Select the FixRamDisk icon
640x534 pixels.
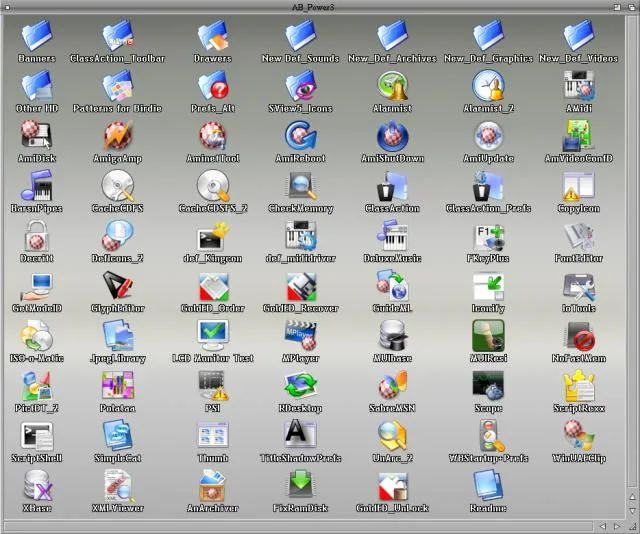tap(300, 485)
